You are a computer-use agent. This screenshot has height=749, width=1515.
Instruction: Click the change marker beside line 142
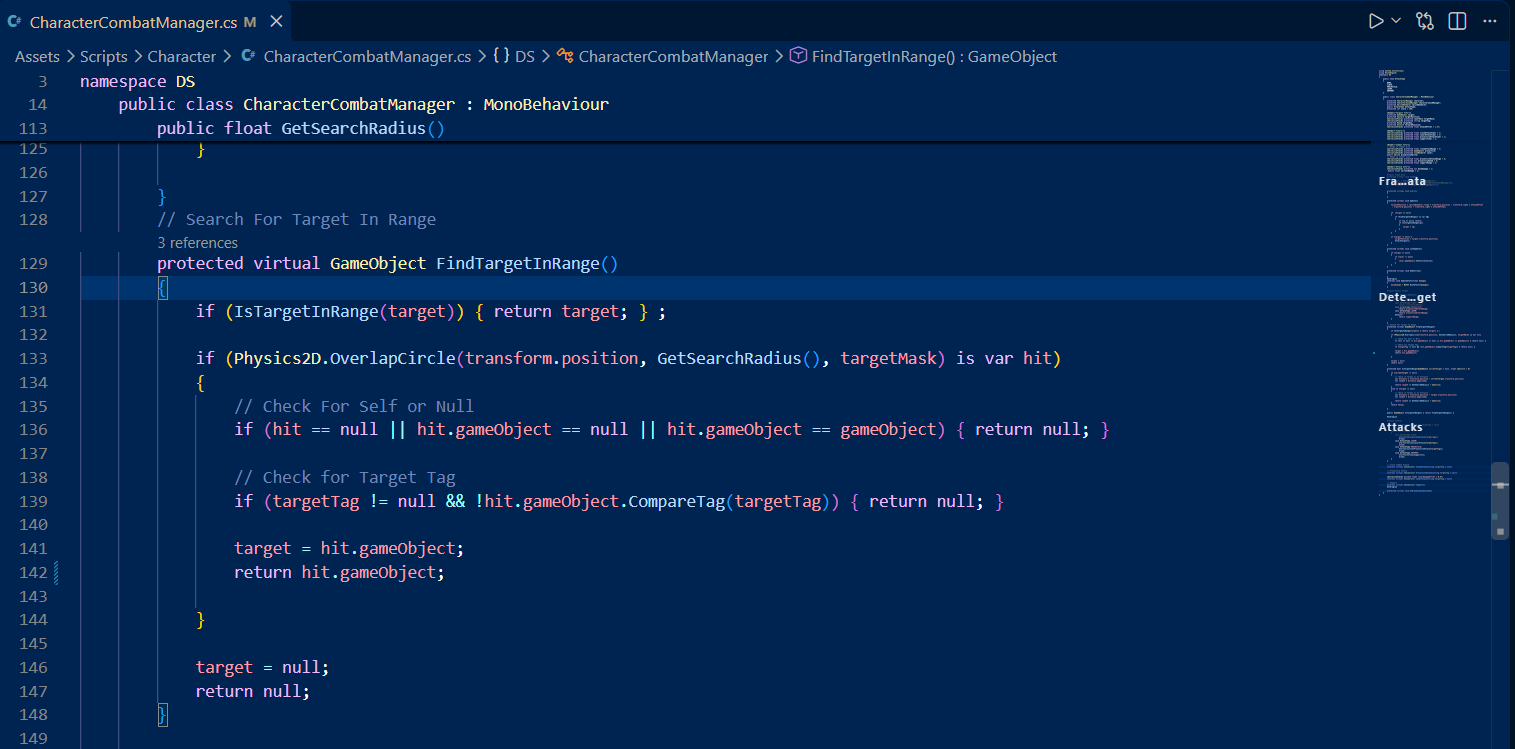point(56,572)
